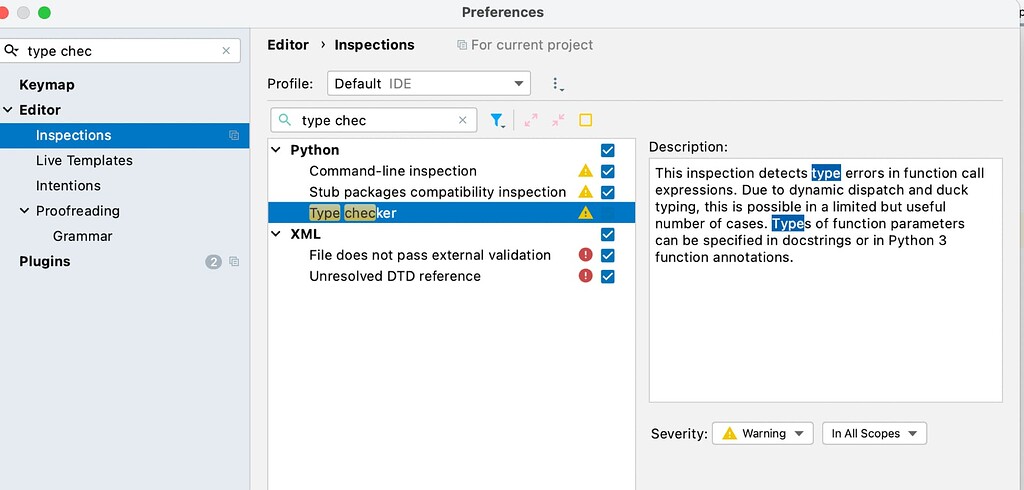Toggle the Python group checkbox

(x=607, y=150)
